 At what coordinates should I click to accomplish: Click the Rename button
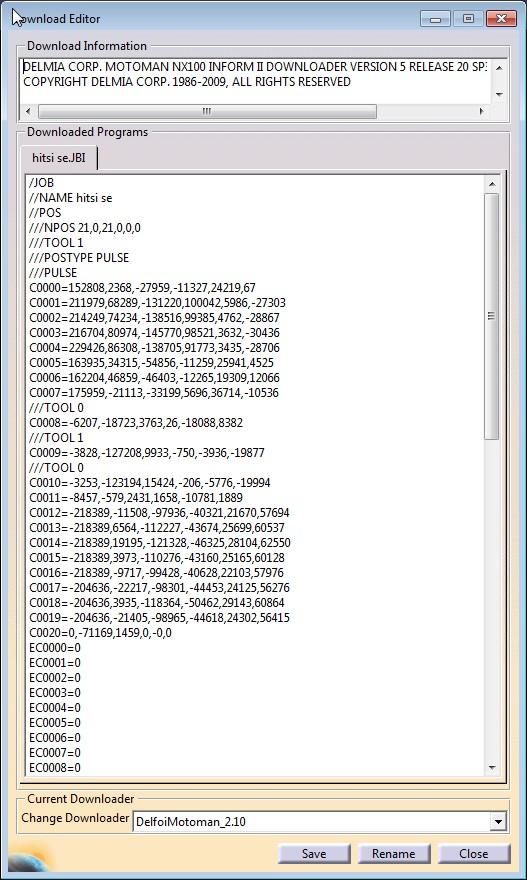tap(393, 854)
